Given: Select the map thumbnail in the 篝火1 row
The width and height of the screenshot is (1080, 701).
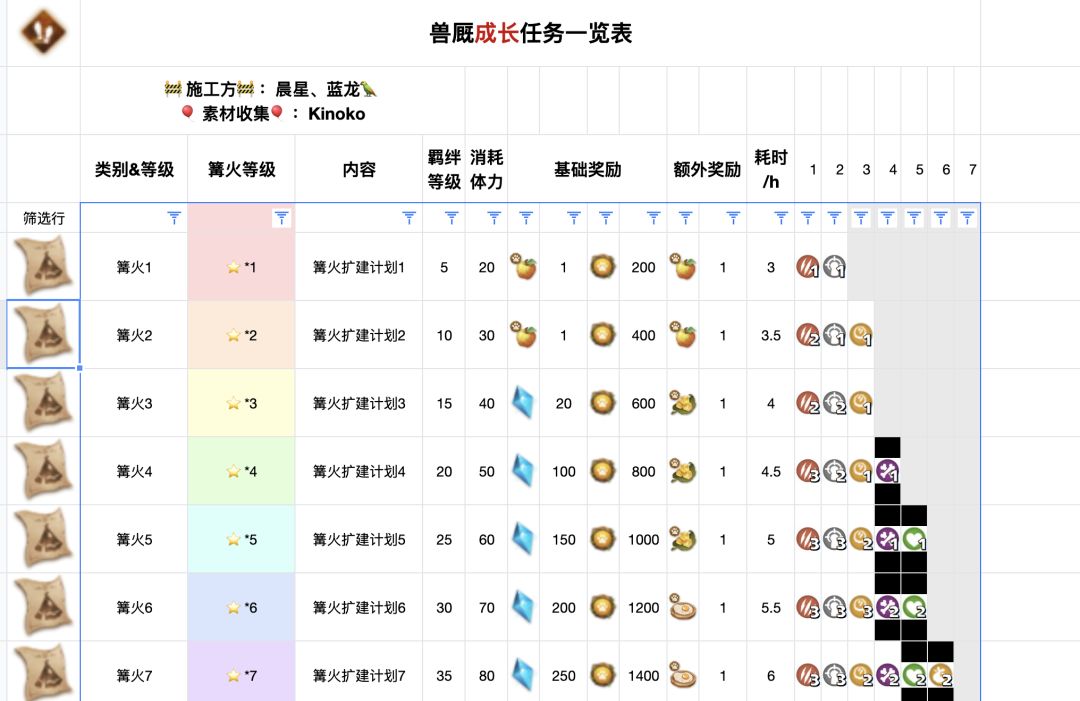Looking at the screenshot, I should click(43, 266).
